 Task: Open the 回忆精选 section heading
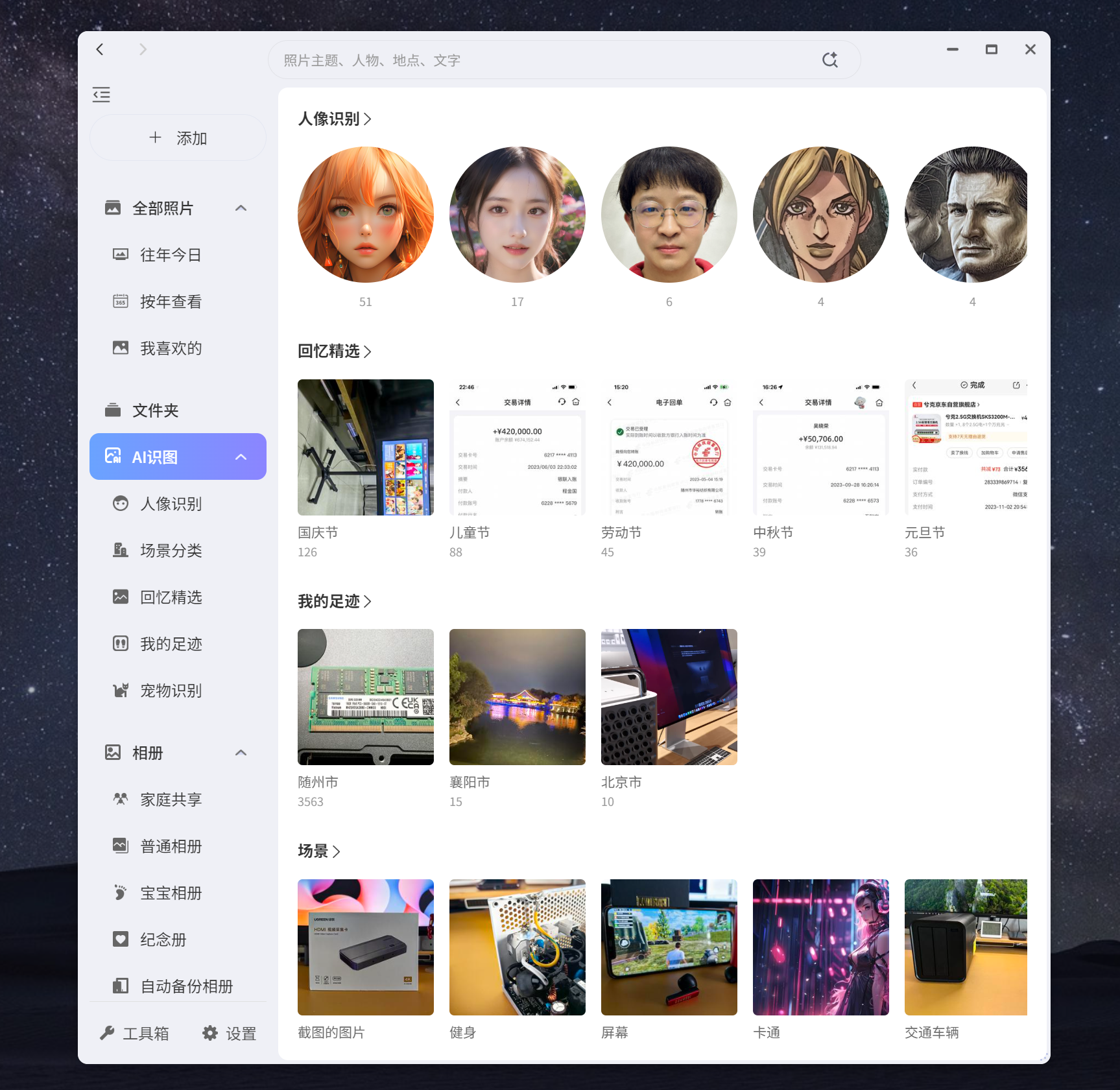point(335,351)
